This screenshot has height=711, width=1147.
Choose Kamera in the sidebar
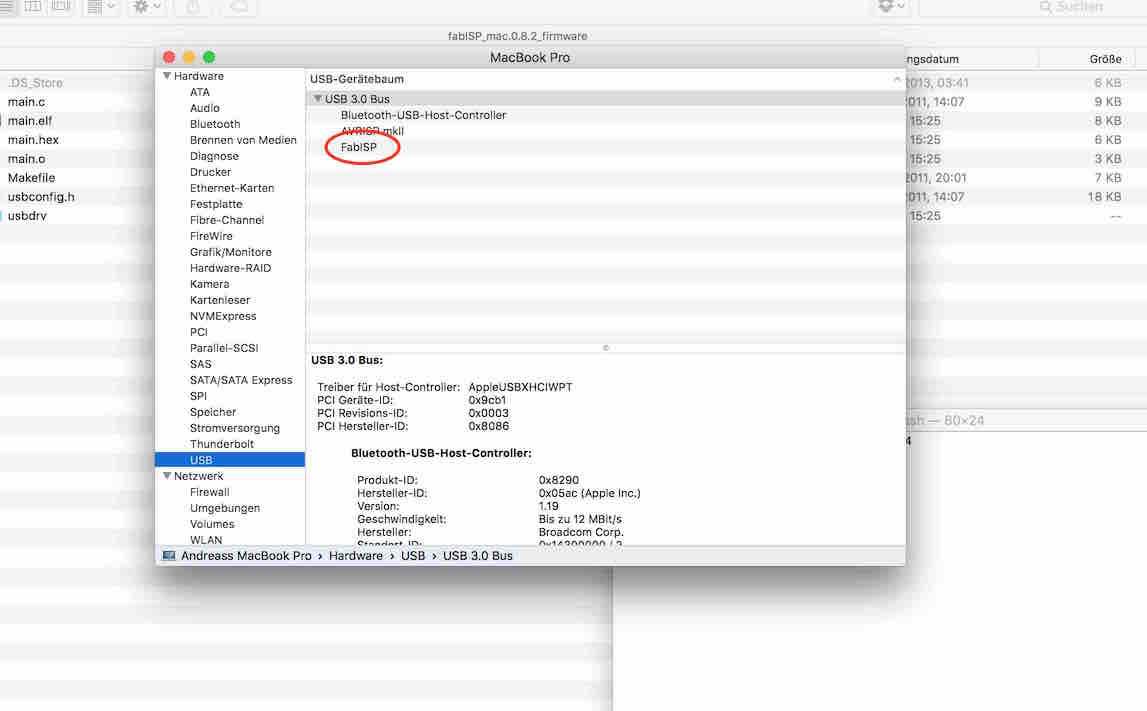[209, 285]
